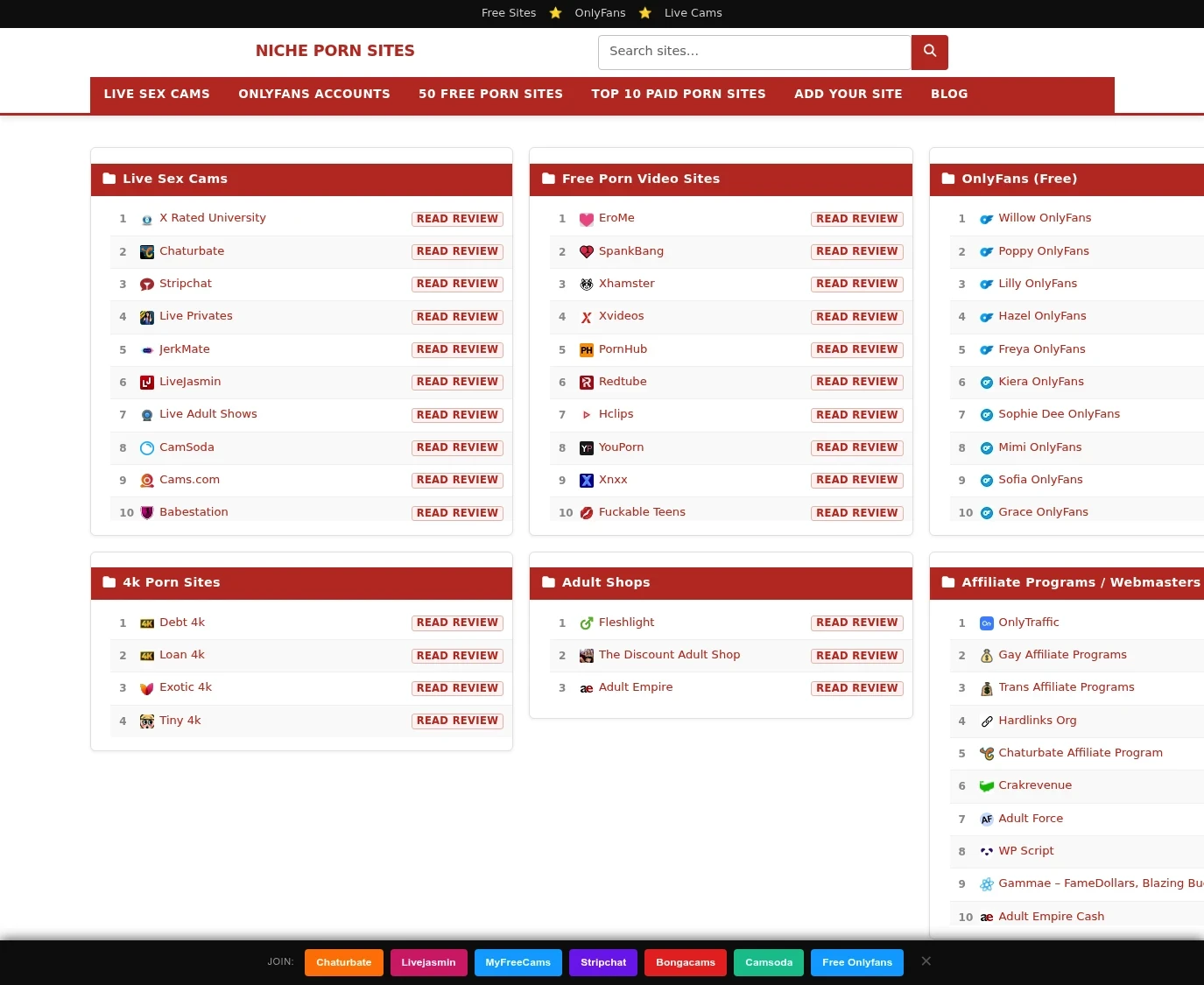Close the bottom join bar
Screen dimensions: 1204x985
926,961
